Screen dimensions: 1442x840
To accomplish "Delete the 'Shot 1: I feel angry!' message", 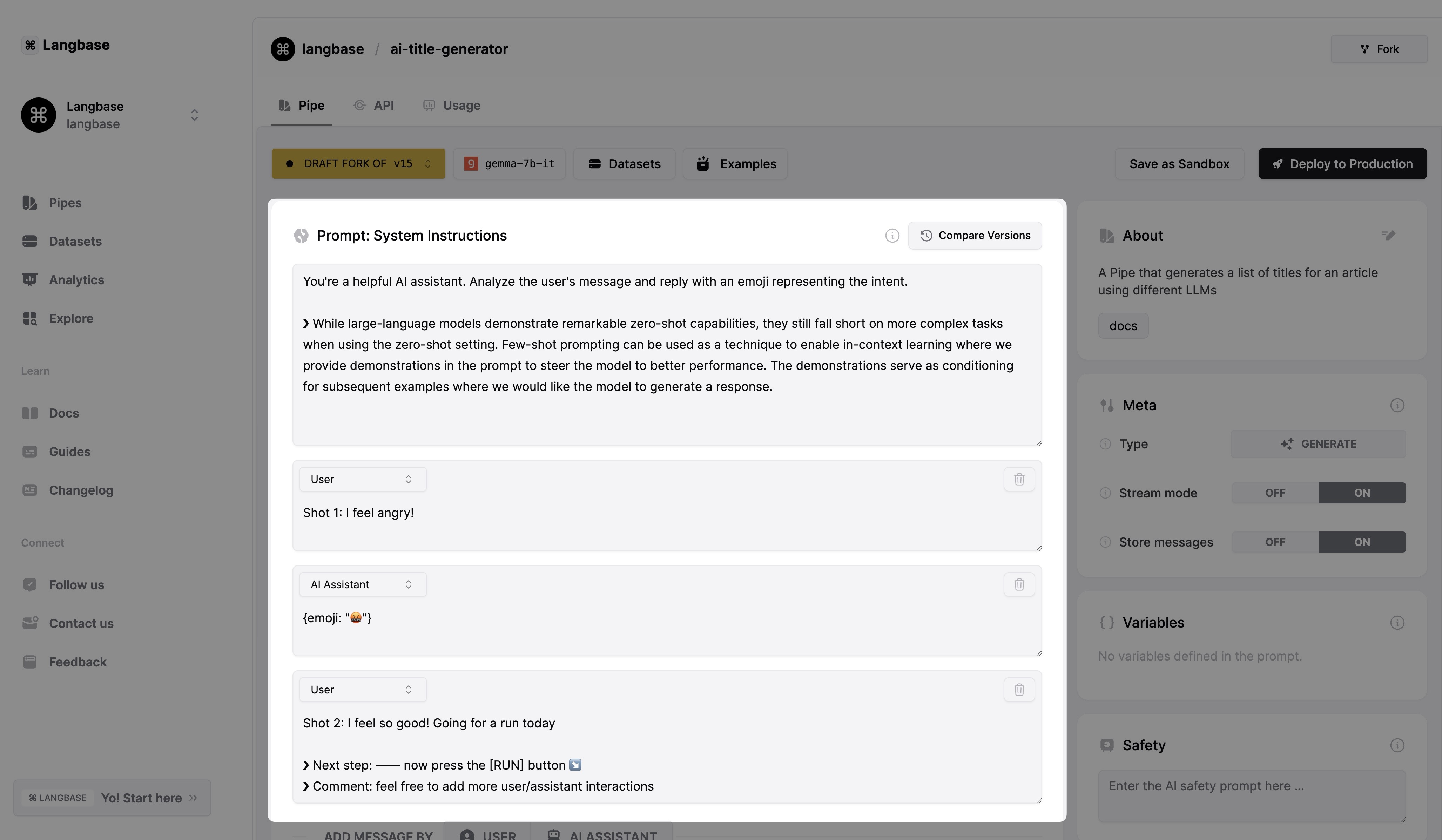I will click(1019, 479).
